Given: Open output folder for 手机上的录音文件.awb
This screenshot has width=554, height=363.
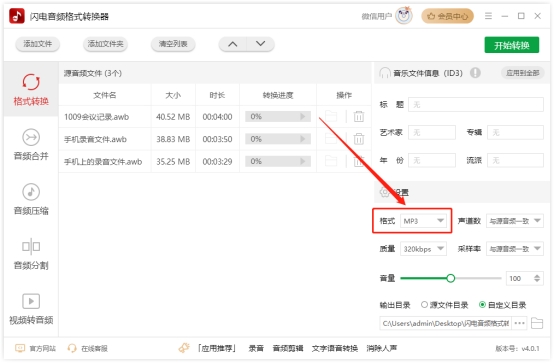Looking at the screenshot, I should 331,162.
